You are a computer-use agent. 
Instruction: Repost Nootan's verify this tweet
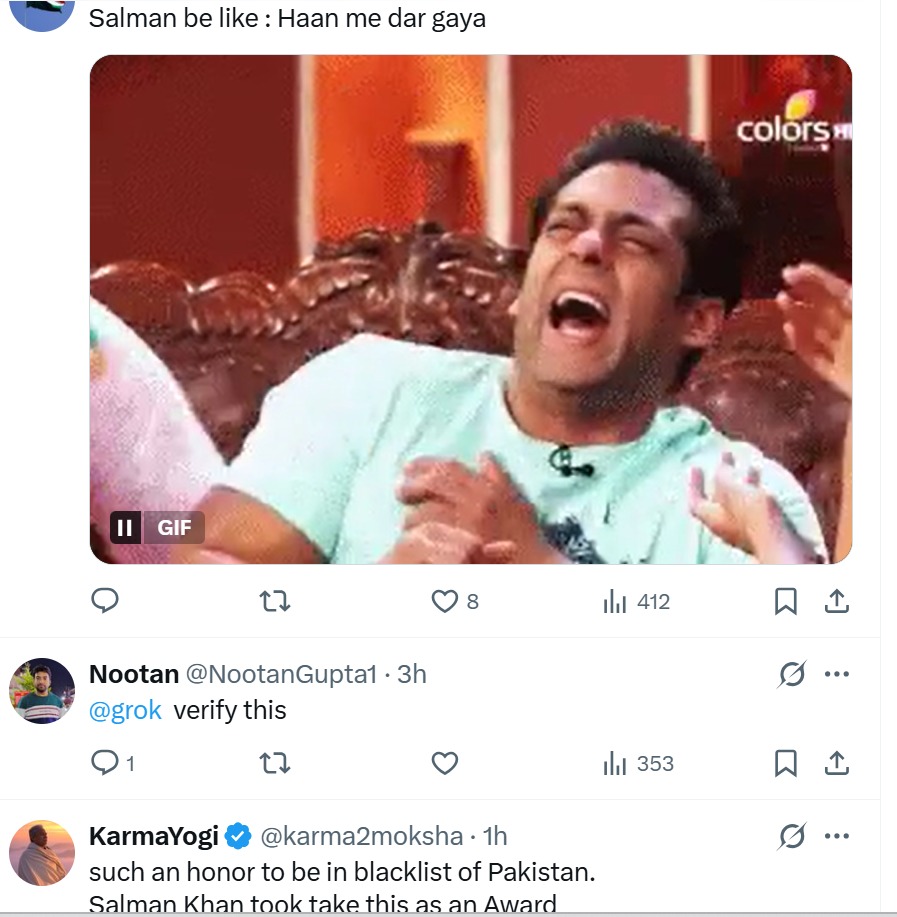274,764
